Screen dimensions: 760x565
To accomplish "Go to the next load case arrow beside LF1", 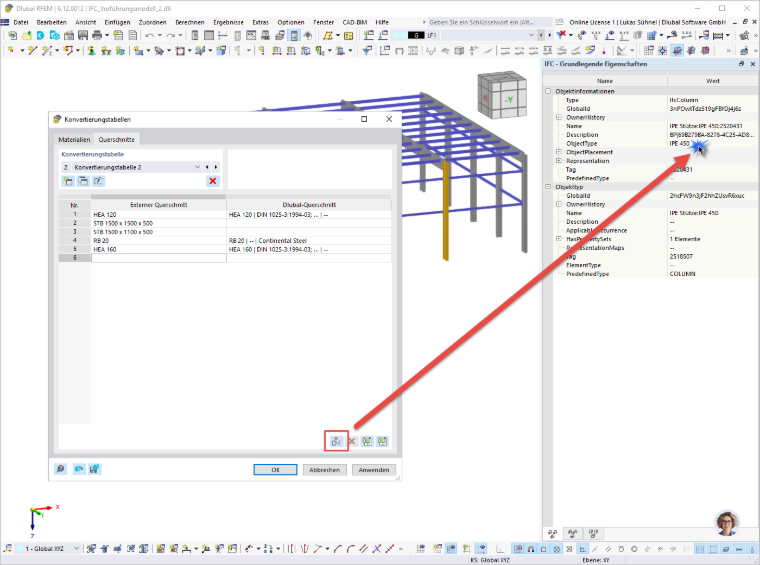I will click(549, 35).
